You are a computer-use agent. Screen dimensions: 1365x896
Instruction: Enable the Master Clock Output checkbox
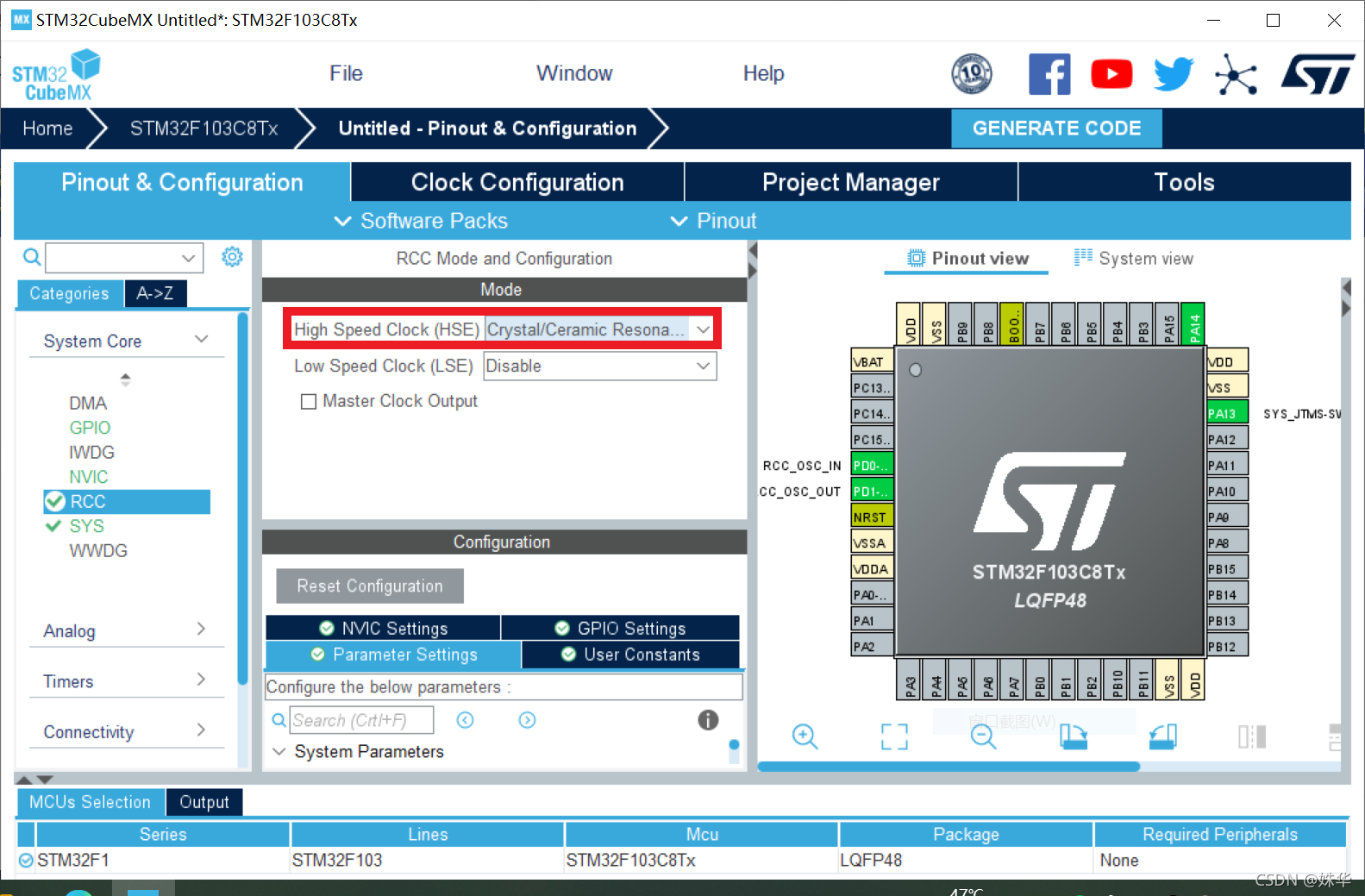308,402
